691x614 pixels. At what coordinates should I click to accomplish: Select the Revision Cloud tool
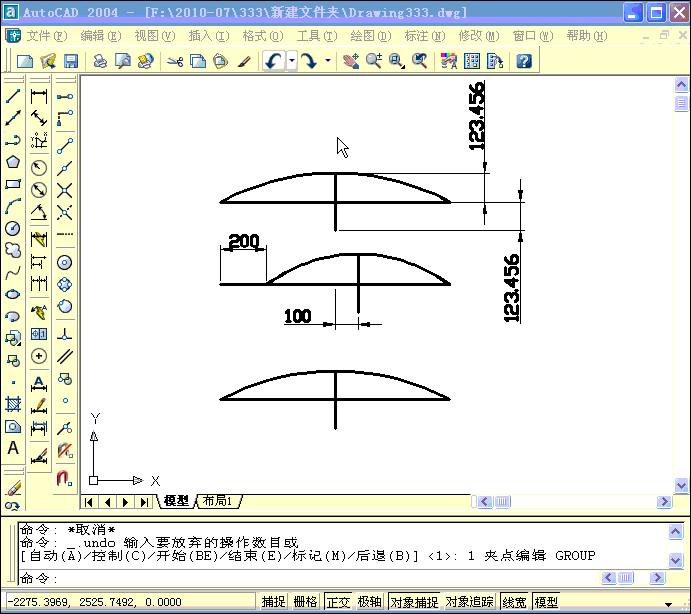tap(13, 250)
